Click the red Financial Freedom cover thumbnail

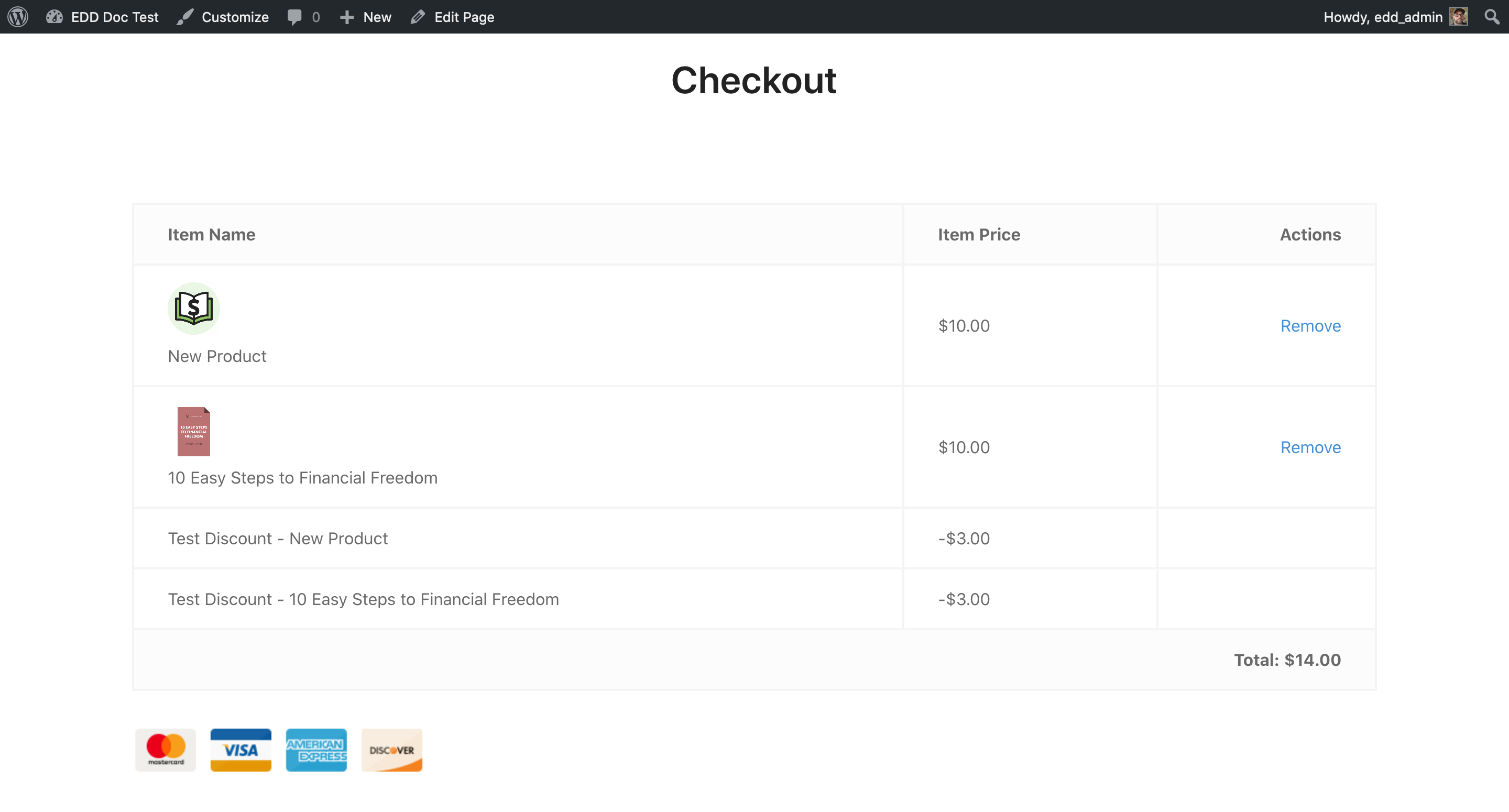194,431
